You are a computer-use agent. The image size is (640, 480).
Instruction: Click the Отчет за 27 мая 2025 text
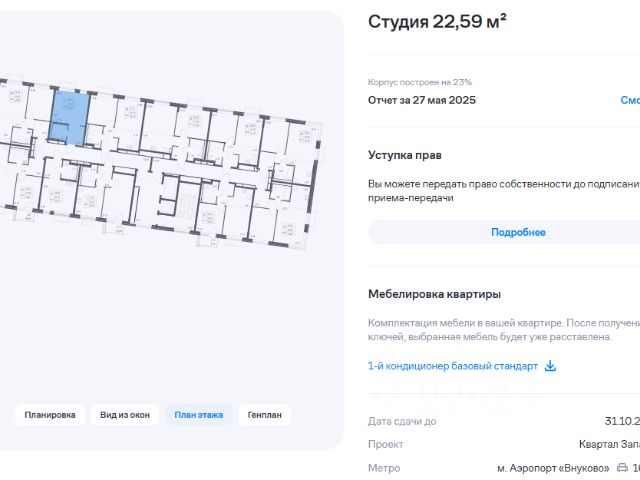point(422,100)
